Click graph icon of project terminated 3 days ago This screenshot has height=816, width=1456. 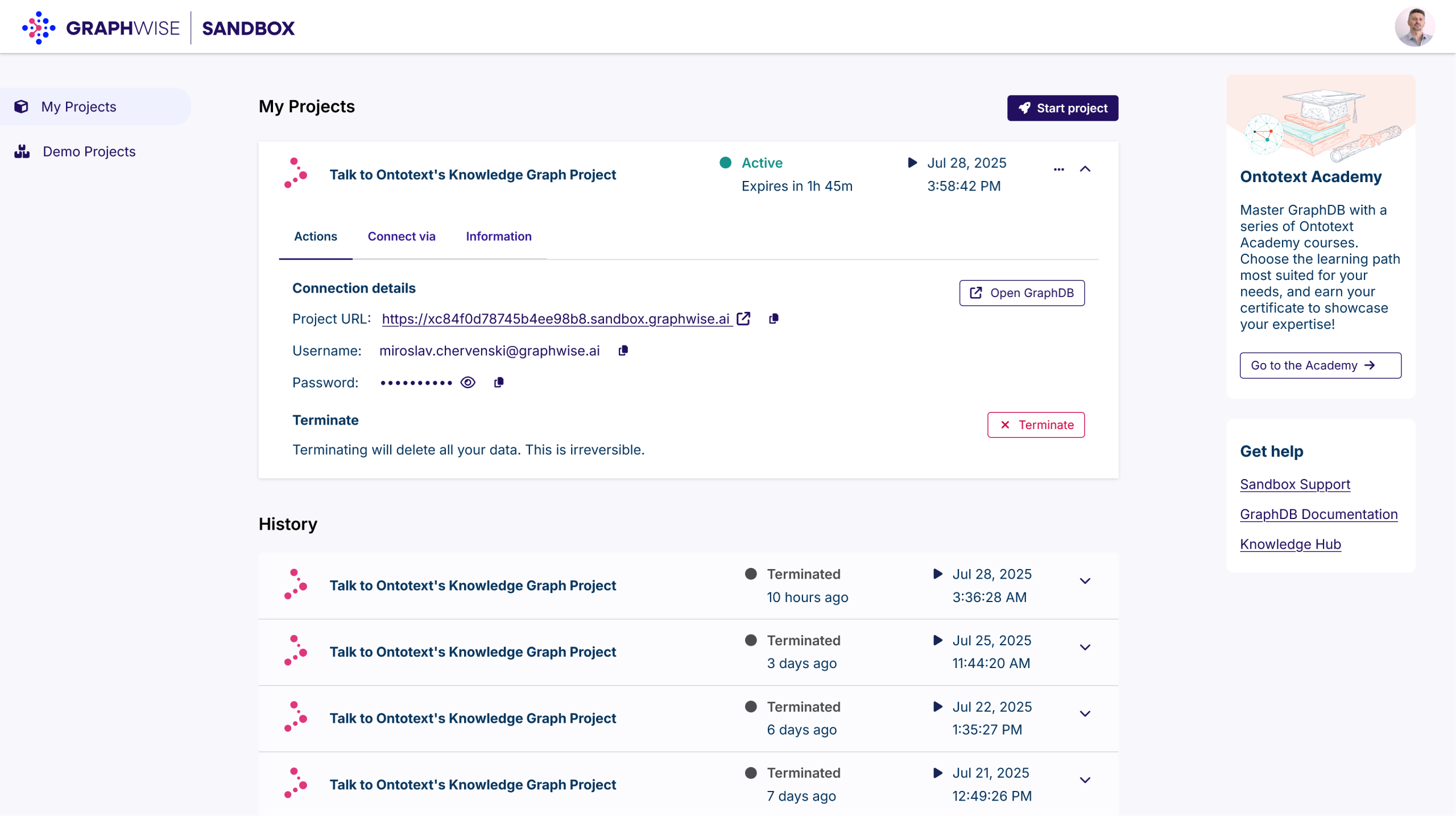(x=296, y=651)
